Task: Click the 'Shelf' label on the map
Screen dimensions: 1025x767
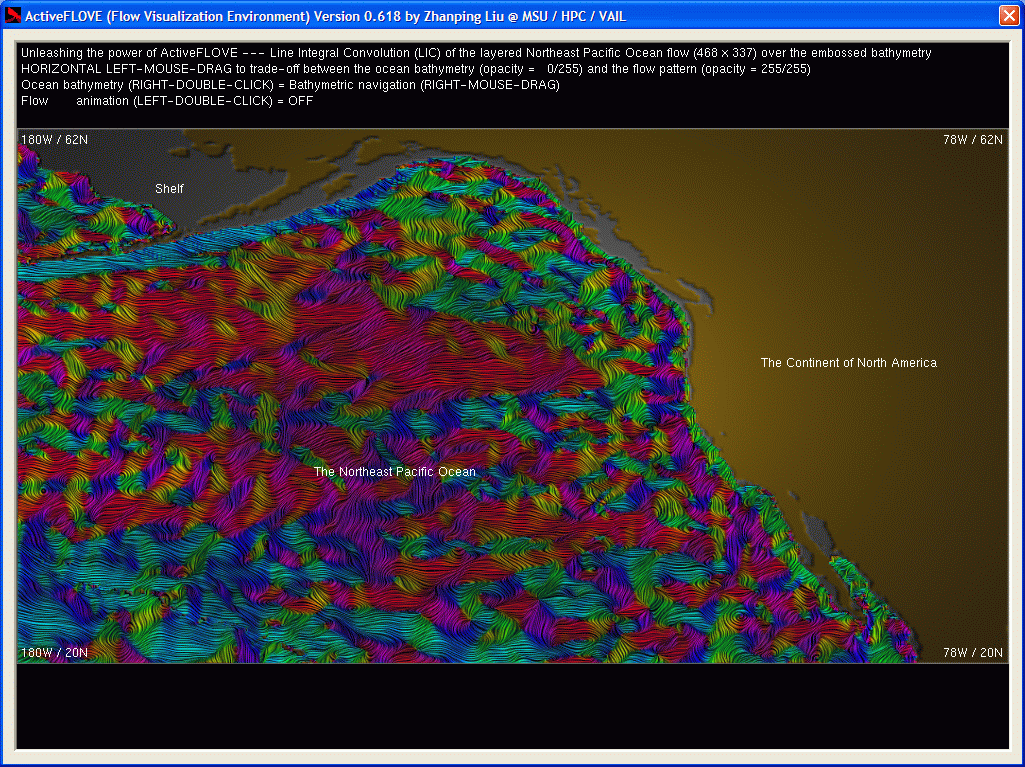Action: click(x=169, y=189)
